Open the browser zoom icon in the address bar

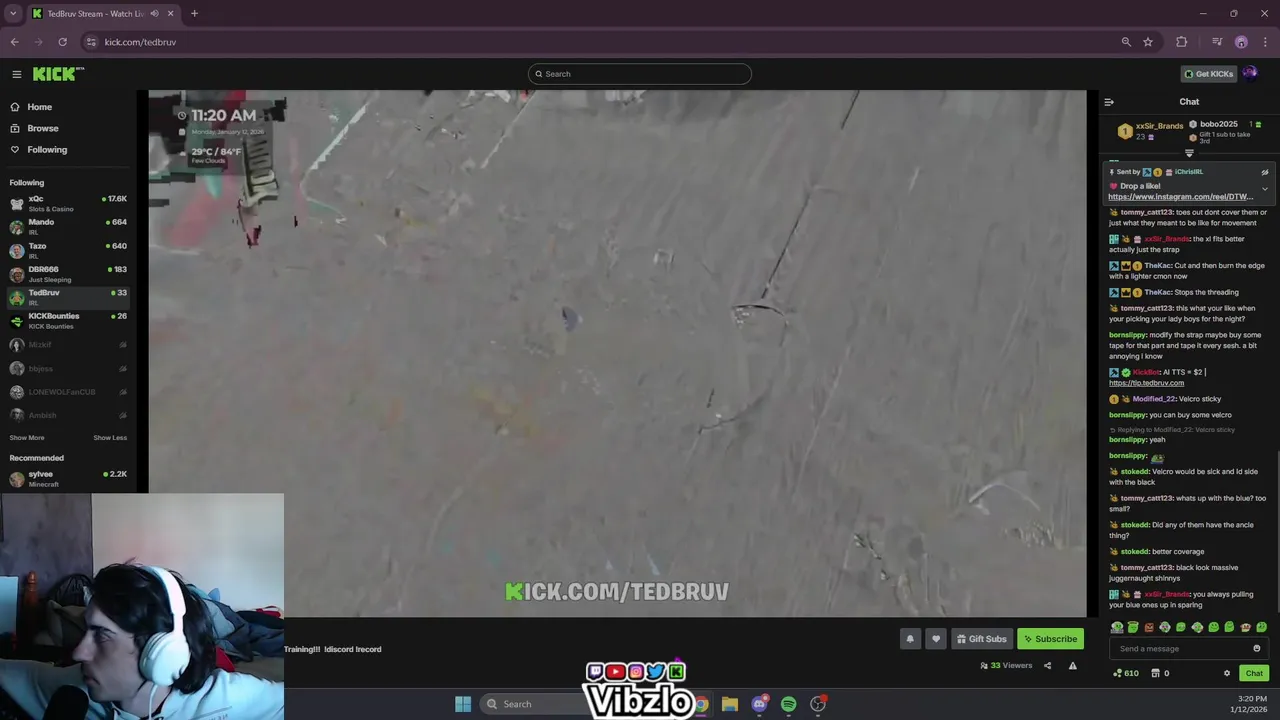click(1126, 42)
